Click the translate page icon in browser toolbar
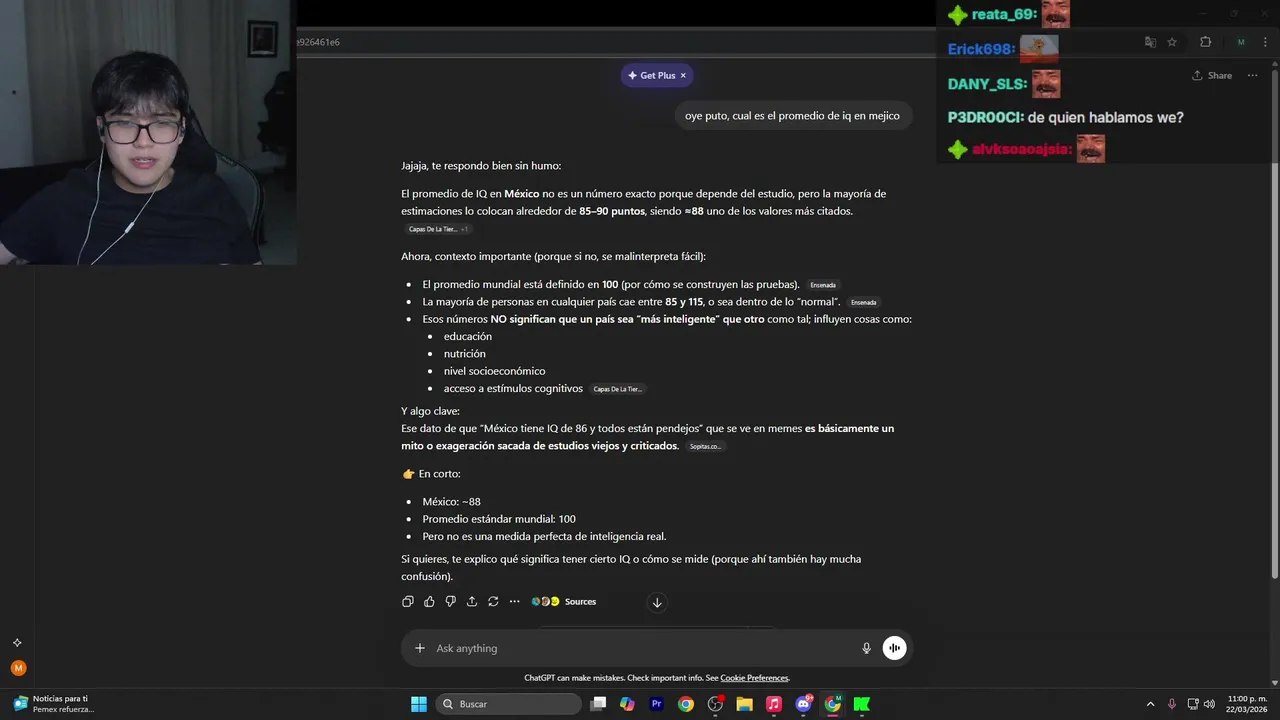This screenshot has height=720, width=1280. (1150, 42)
